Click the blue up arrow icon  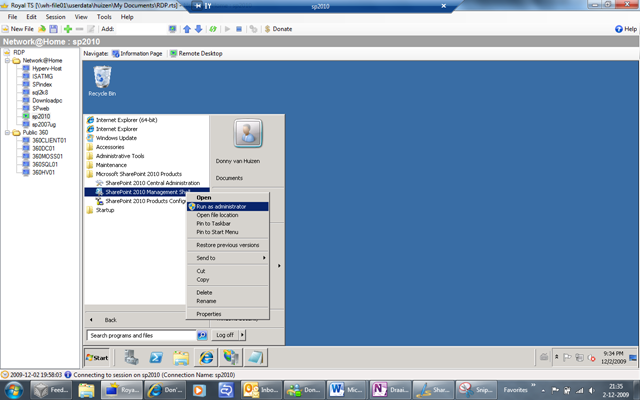click(187, 29)
